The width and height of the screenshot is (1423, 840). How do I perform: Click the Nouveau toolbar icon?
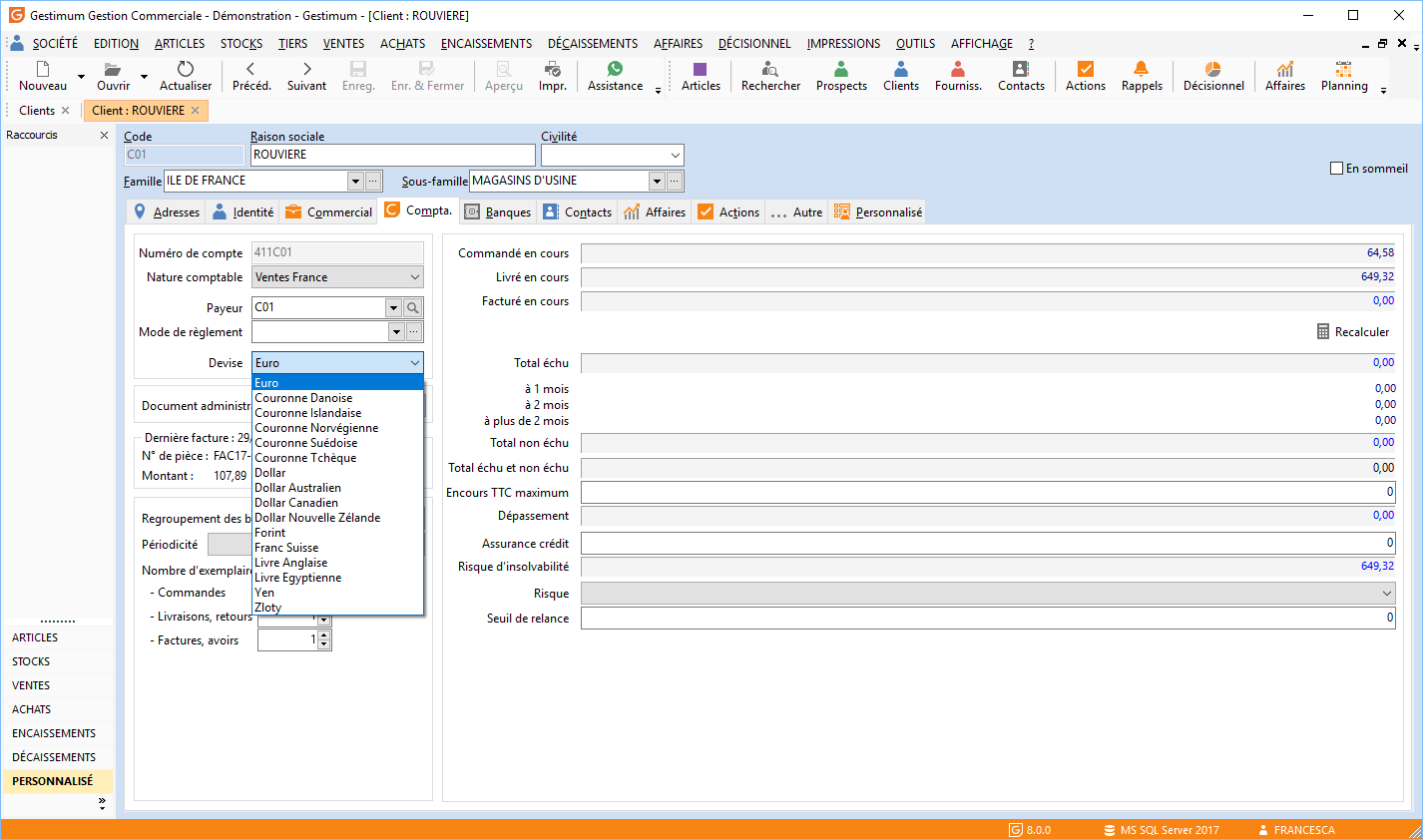pos(43,69)
